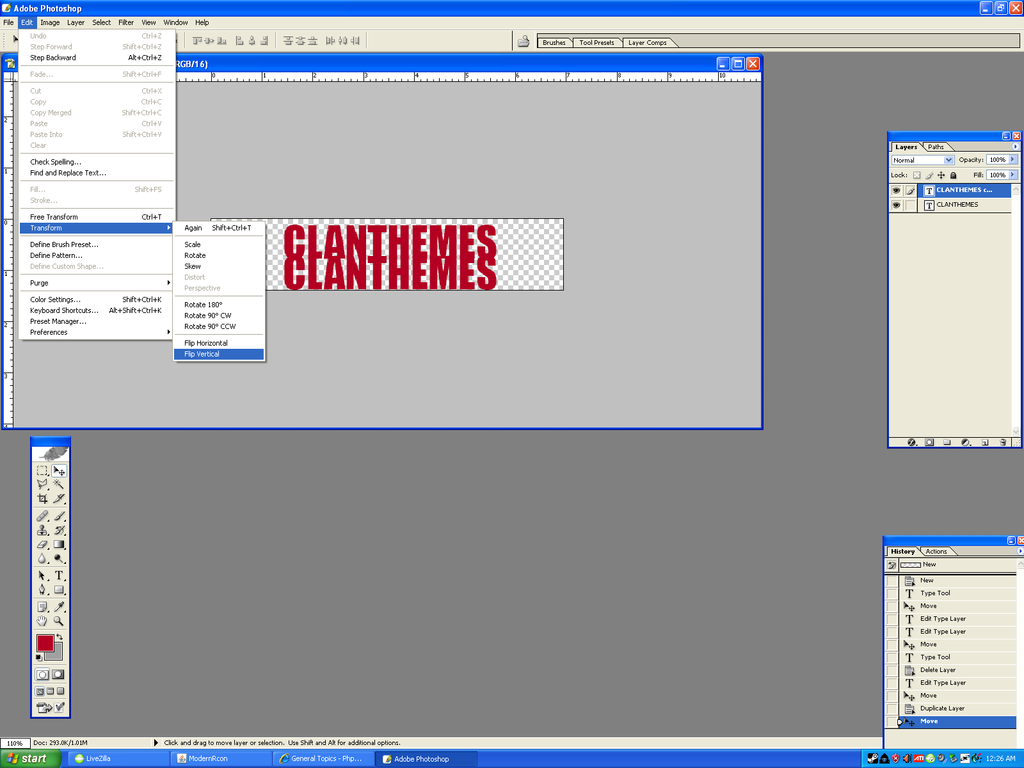Select the Polygonal Lasso tool
1024x768 pixels.
click(x=42, y=485)
